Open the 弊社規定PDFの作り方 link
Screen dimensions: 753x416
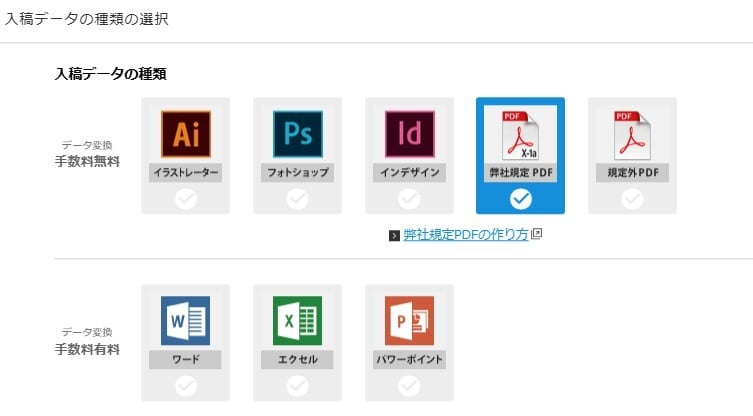[x=466, y=235]
